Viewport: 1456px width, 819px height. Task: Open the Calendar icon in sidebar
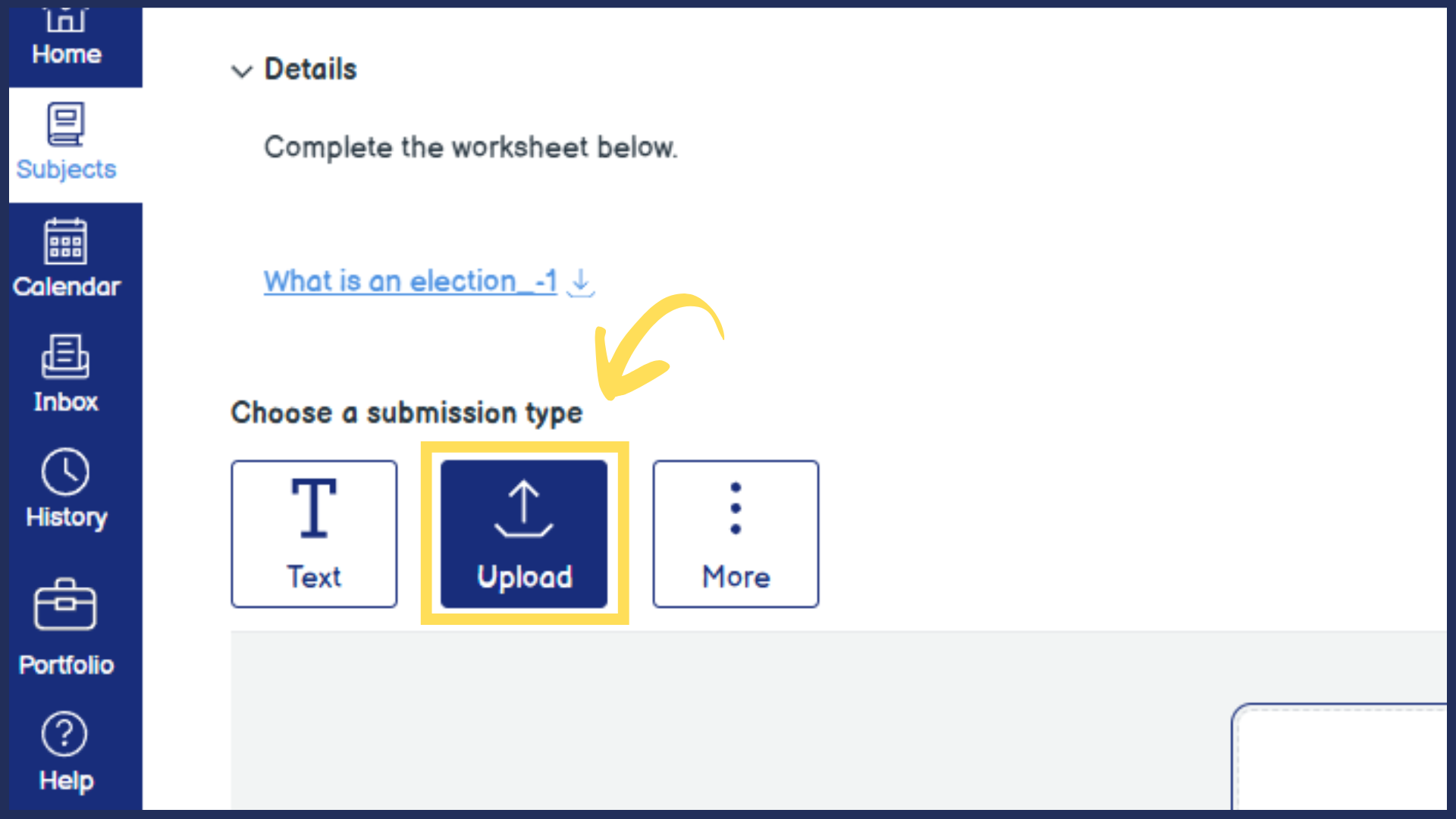(66, 241)
